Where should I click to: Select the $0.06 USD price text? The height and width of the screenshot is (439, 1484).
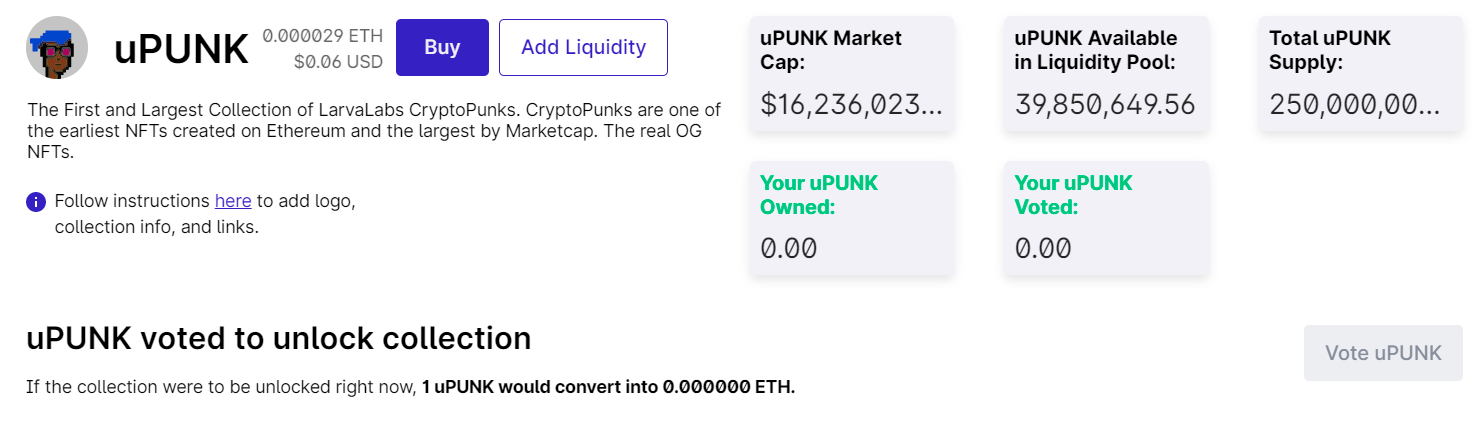[338, 62]
